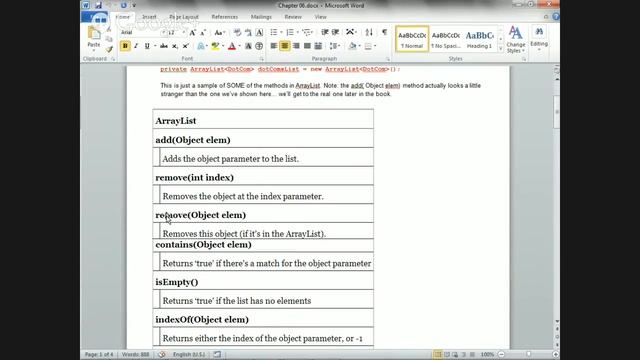Open the font size dropdown
Screen dimensions: 640x360
tap(184, 32)
